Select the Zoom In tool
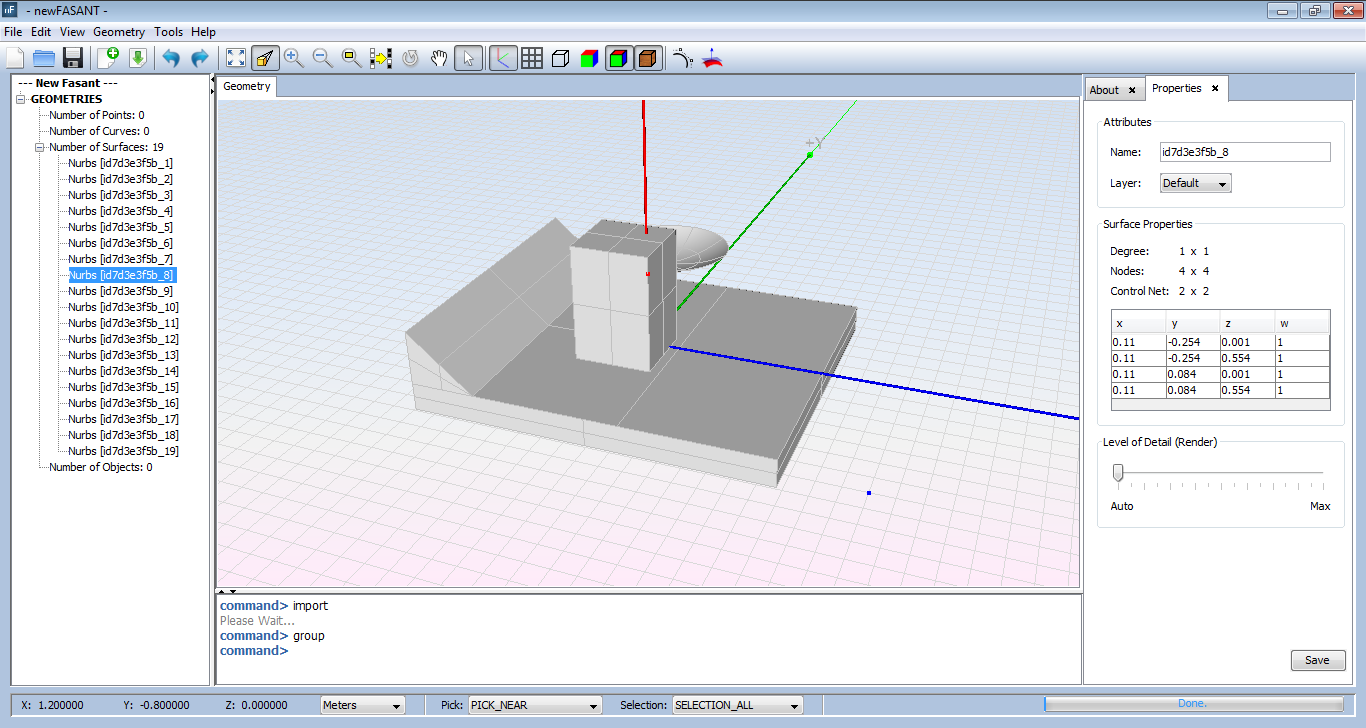Image resolution: width=1366 pixels, height=728 pixels. (293, 57)
